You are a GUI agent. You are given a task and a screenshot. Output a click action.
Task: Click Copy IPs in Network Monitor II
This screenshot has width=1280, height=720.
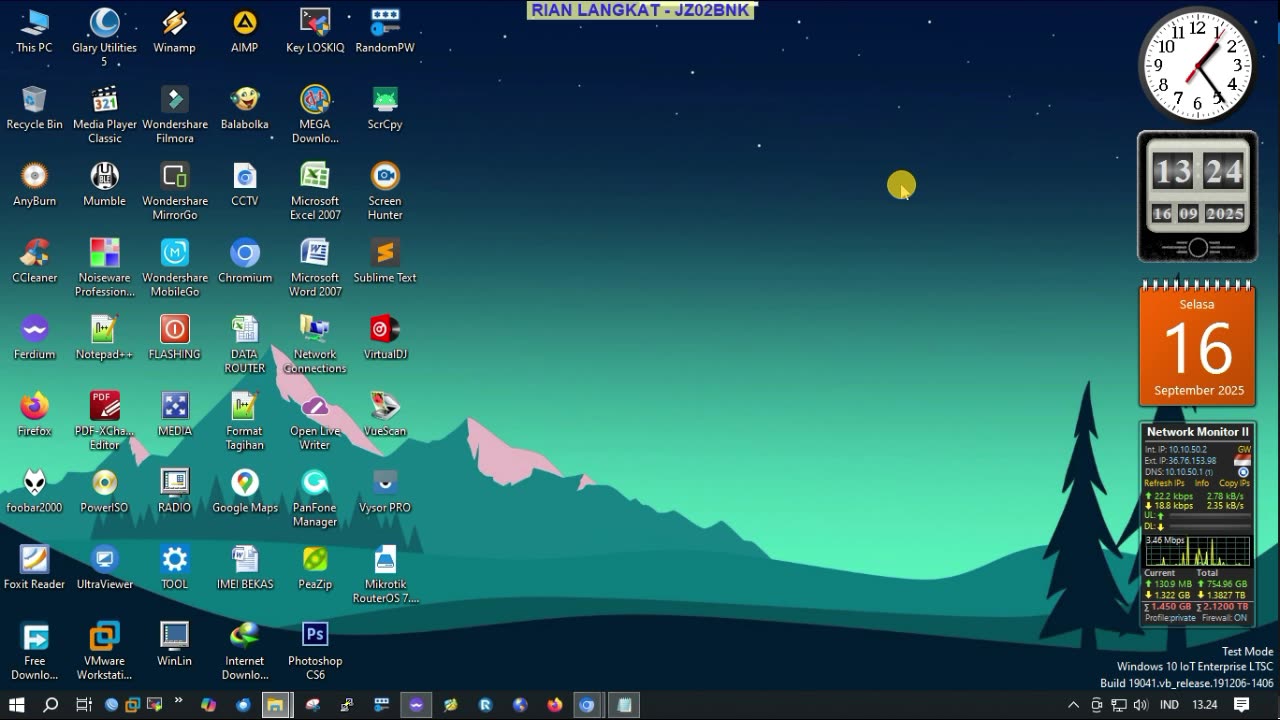(x=1235, y=483)
